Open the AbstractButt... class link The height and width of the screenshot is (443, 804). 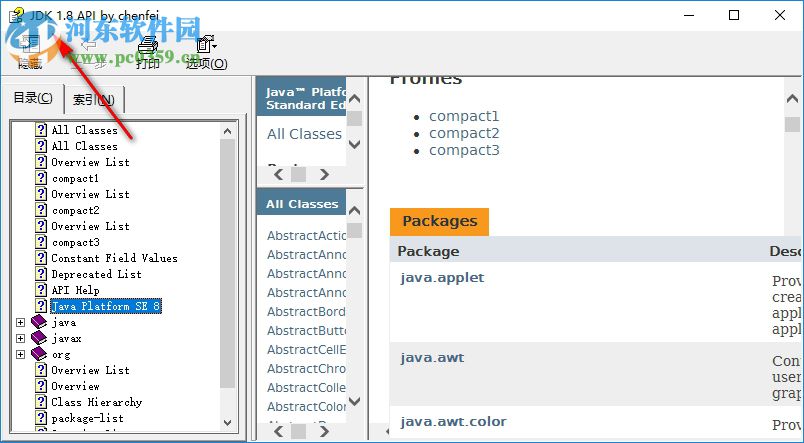(307, 331)
